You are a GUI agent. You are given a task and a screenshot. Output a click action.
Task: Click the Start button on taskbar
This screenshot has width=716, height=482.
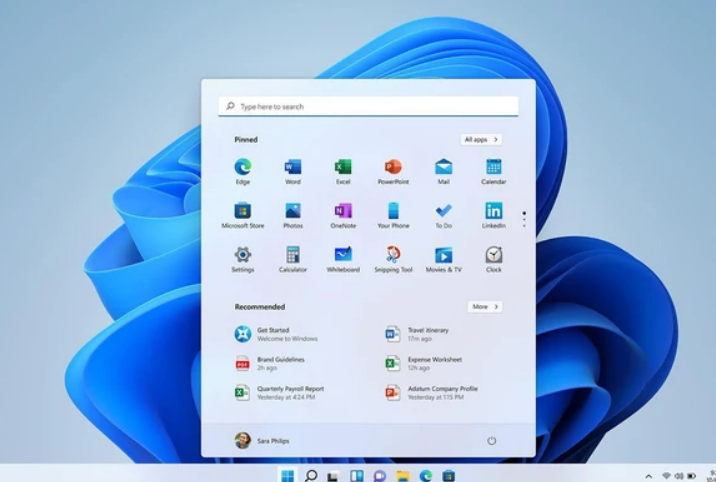[x=288, y=476]
